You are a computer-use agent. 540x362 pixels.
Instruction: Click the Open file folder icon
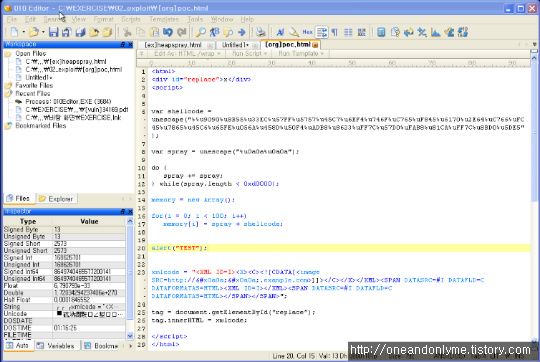[34, 32]
